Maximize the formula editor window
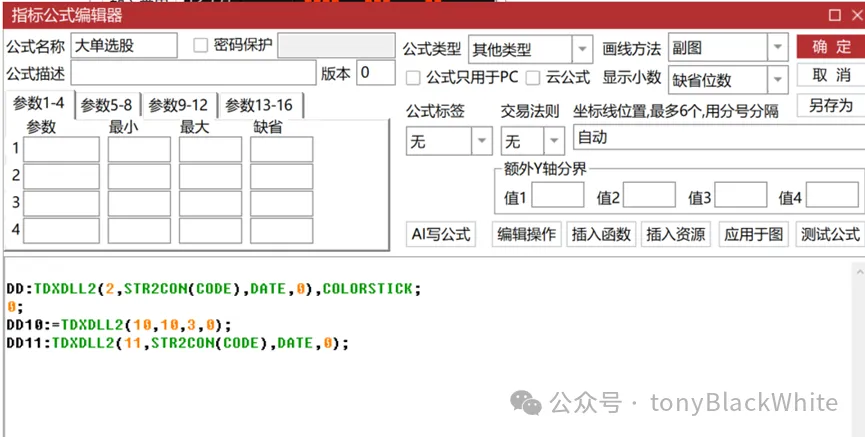 click(x=833, y=15)
